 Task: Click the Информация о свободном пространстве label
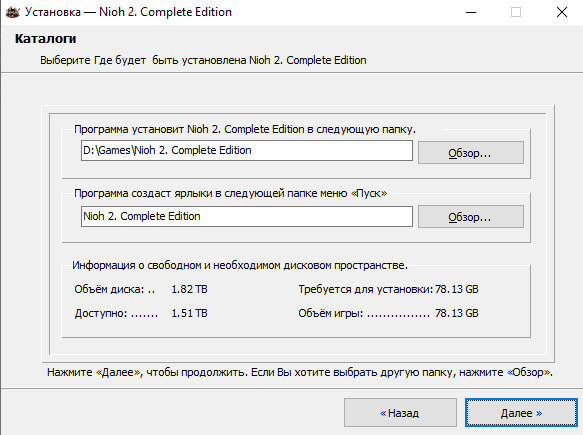point(240,265)
